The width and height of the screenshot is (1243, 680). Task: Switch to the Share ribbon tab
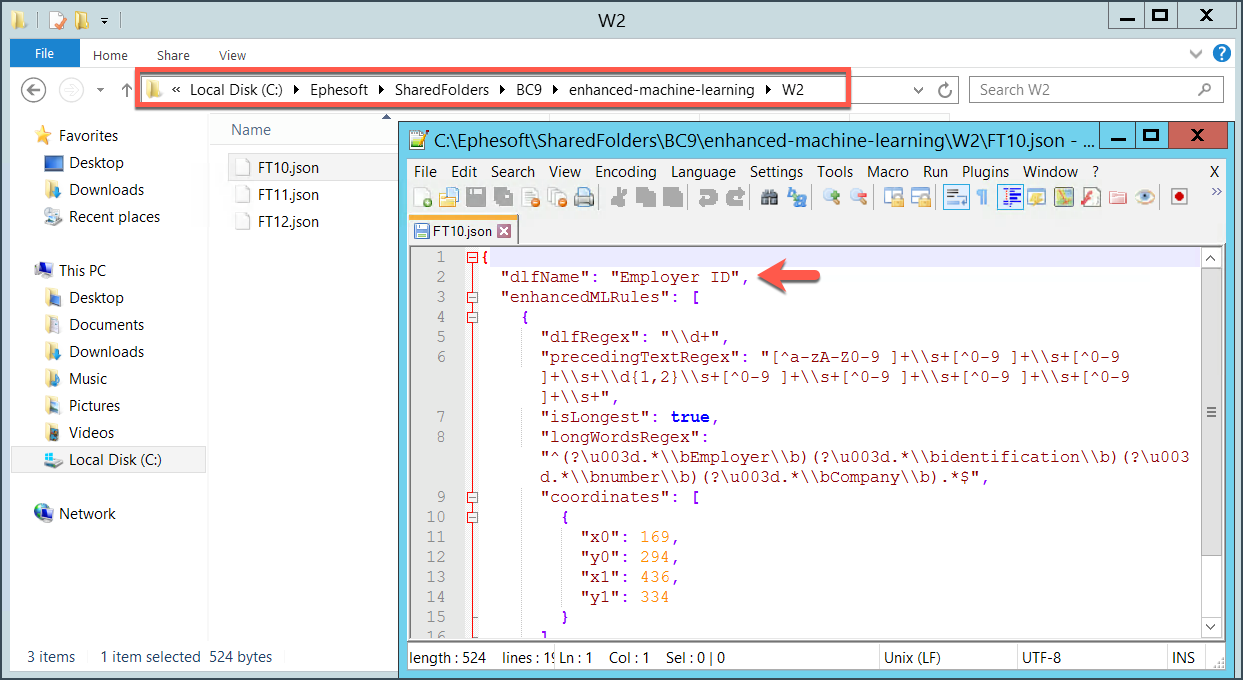click(x=173, y=55)
